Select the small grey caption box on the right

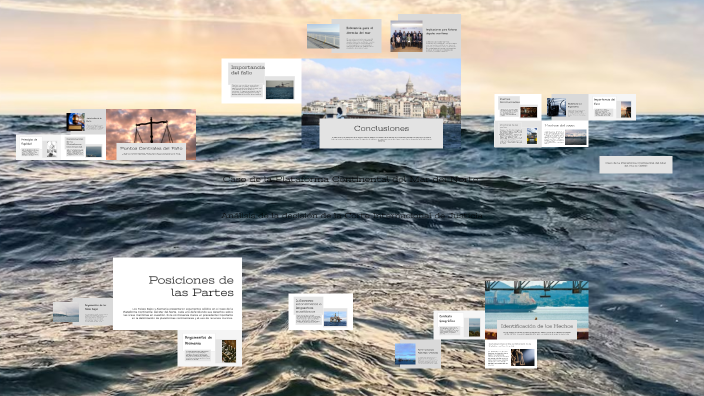[x=636, y=165]
